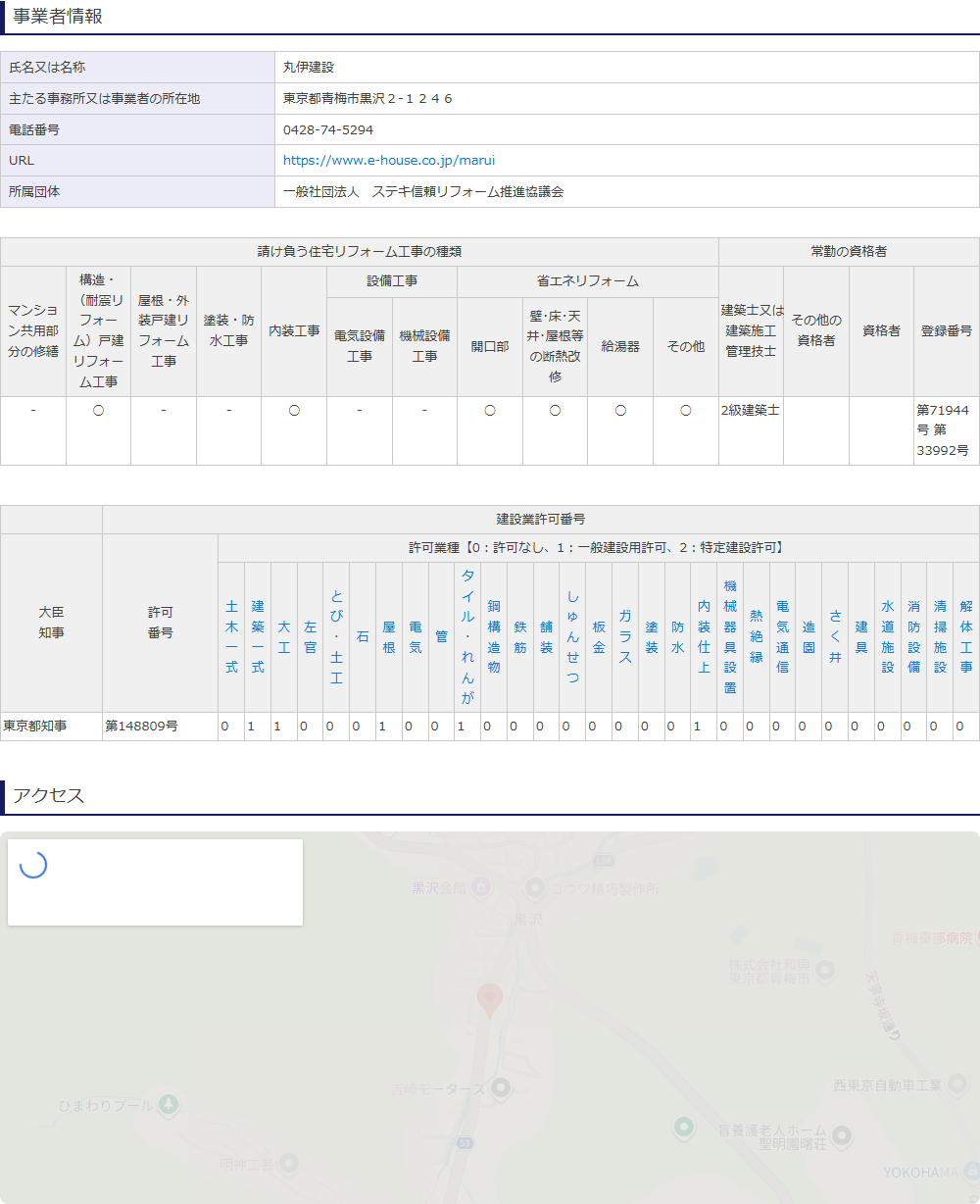Open the 大工 permit type link

click(284, 636)
